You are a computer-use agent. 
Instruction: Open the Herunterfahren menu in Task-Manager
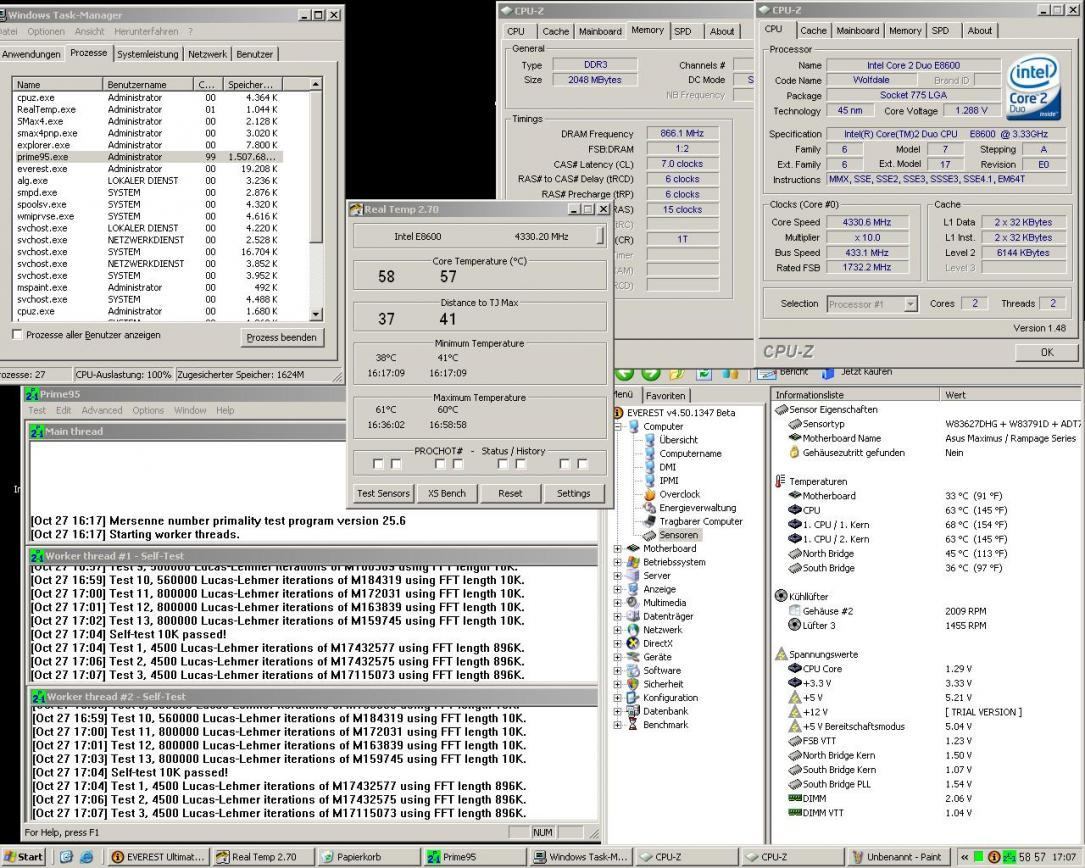click(x=146, y=32)
